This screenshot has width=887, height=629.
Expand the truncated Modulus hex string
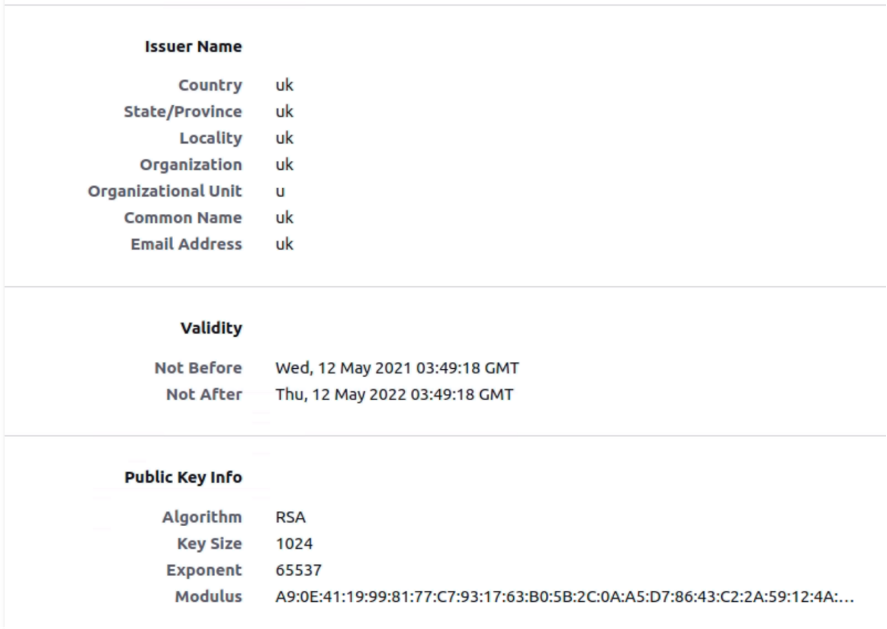tap(565, 597)
